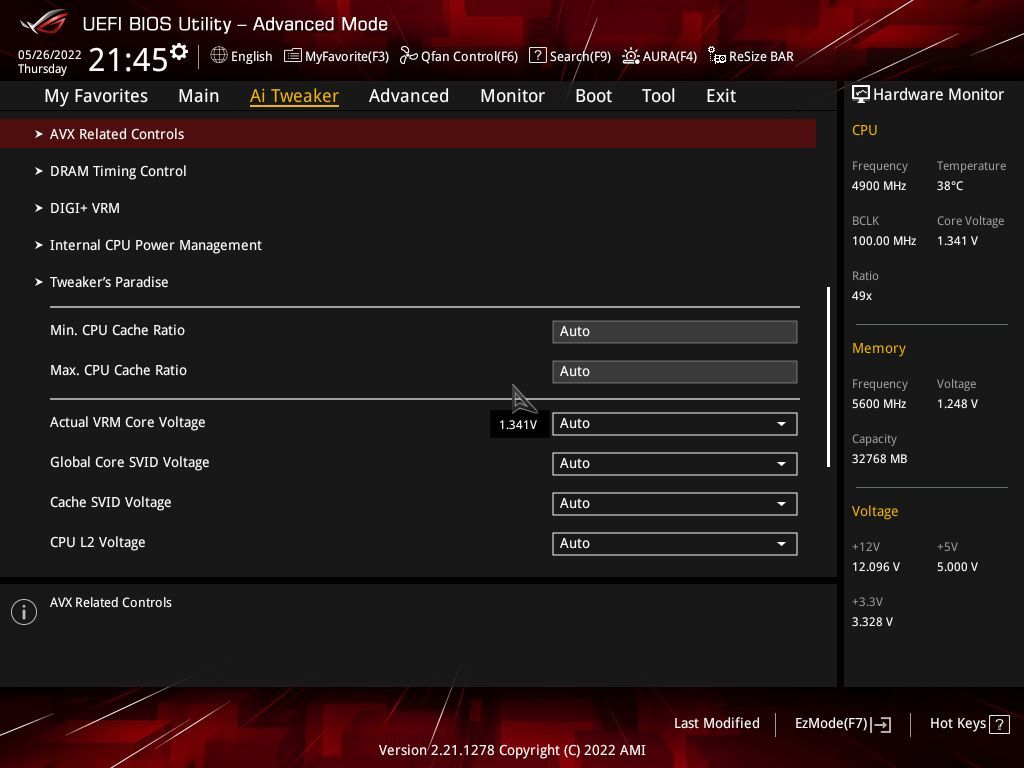Viewport: 1024px width, 768px height.
Task: Click +3.3V reading 3.328 V
Action: coord(872,622)
